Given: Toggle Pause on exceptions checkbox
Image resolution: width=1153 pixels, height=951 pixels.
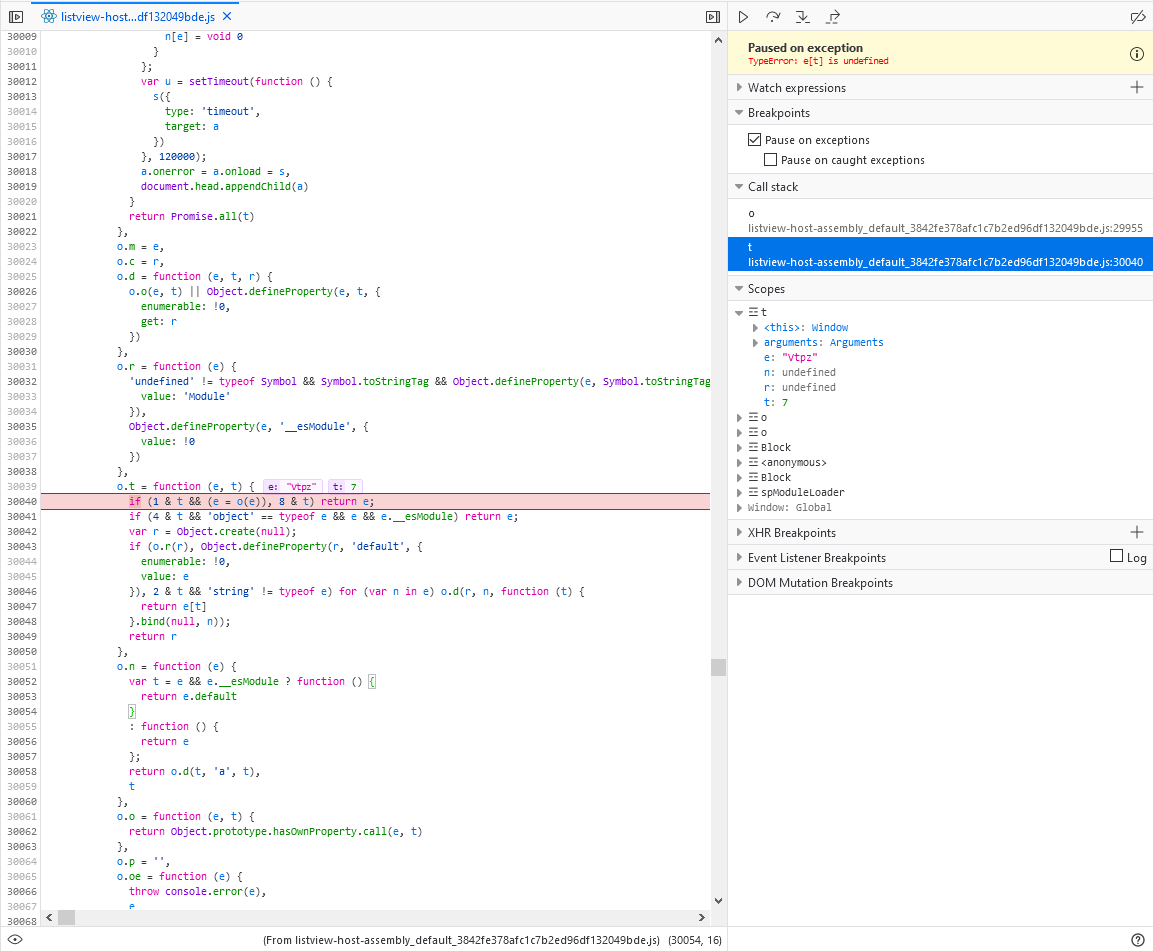Looking at the screenshot, I should point(754,140).
